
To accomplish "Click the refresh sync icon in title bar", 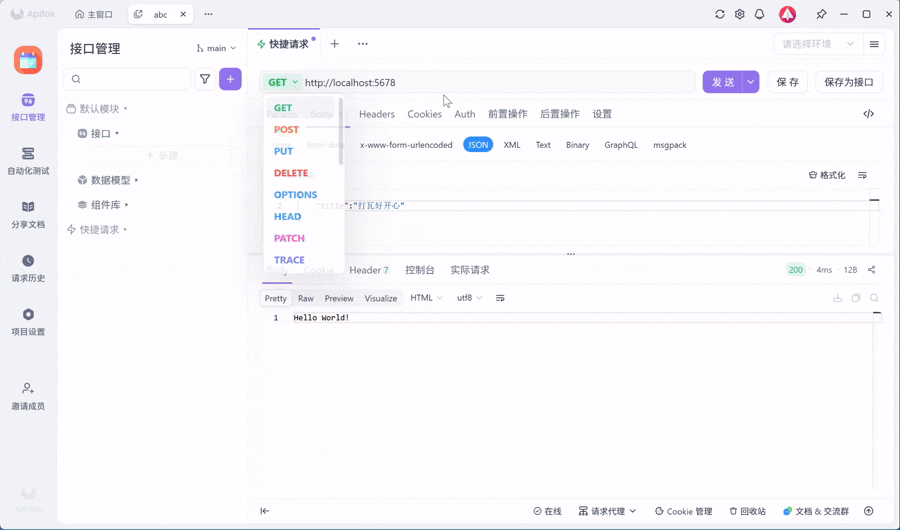I will [x=720, y=14].
